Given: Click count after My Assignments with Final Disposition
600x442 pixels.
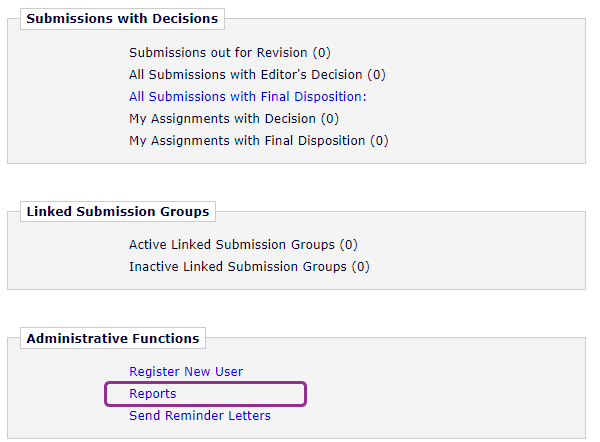Looking at the screenshot, I should tap(379, 141).
